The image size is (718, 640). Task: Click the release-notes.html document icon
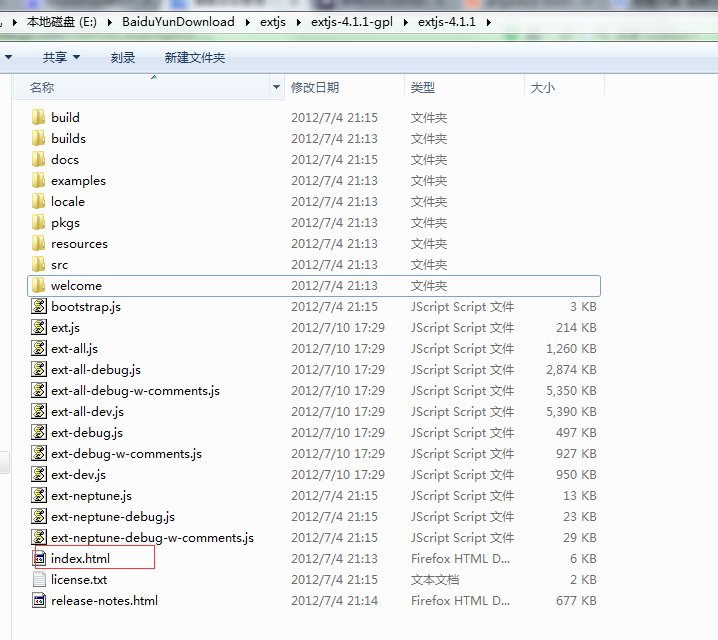[x=39, y=601]
